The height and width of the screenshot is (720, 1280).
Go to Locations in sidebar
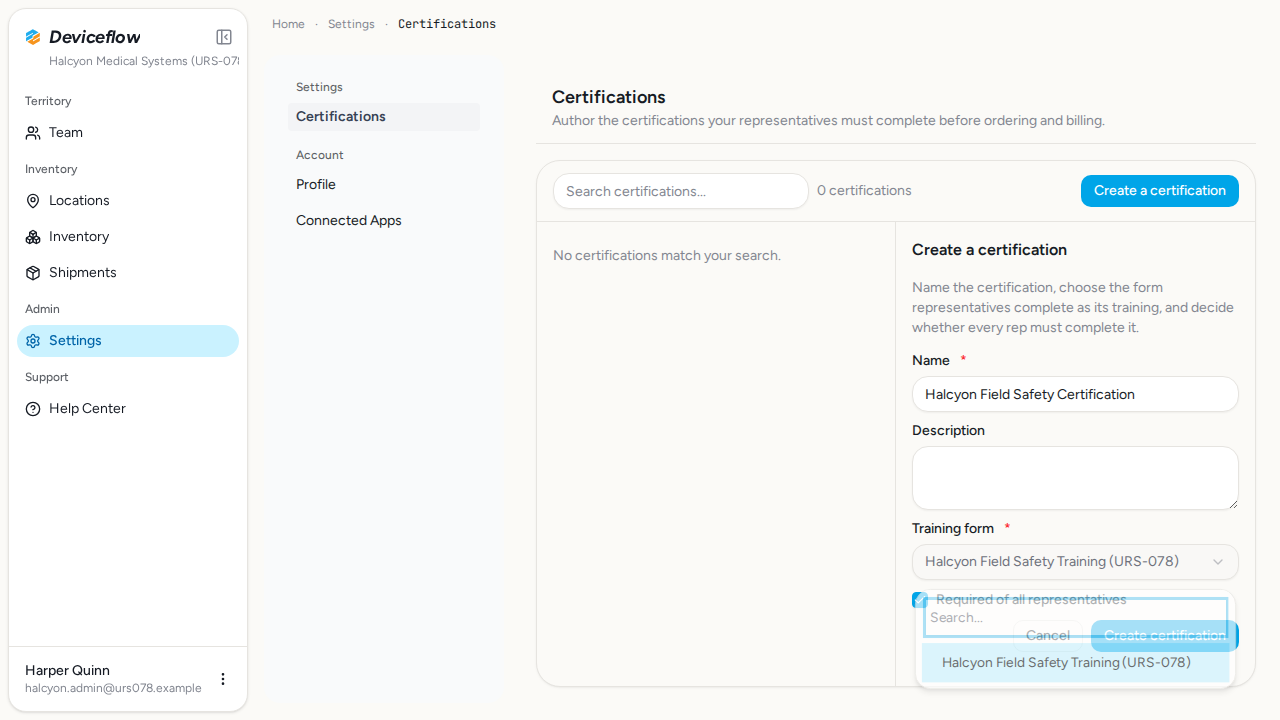pyautogui.click(x=128, y=201)
